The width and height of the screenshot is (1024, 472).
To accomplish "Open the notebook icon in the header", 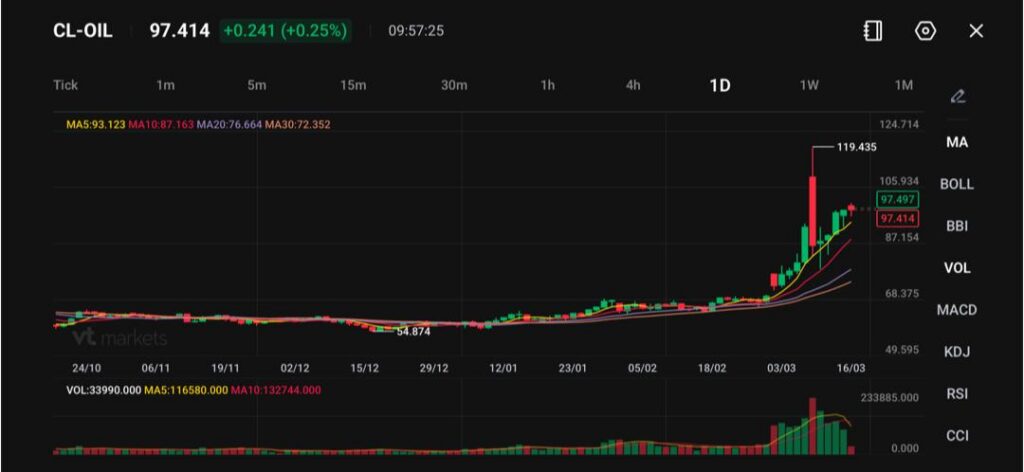I will click(873, 31).
